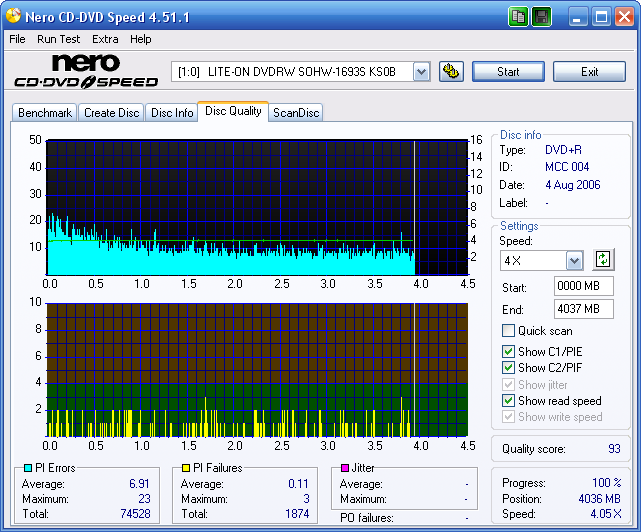Image resolution: width=641 pixels, height=532 pixels.
Task: Click the Quality score value 93
Action: [x=614, y=449]
